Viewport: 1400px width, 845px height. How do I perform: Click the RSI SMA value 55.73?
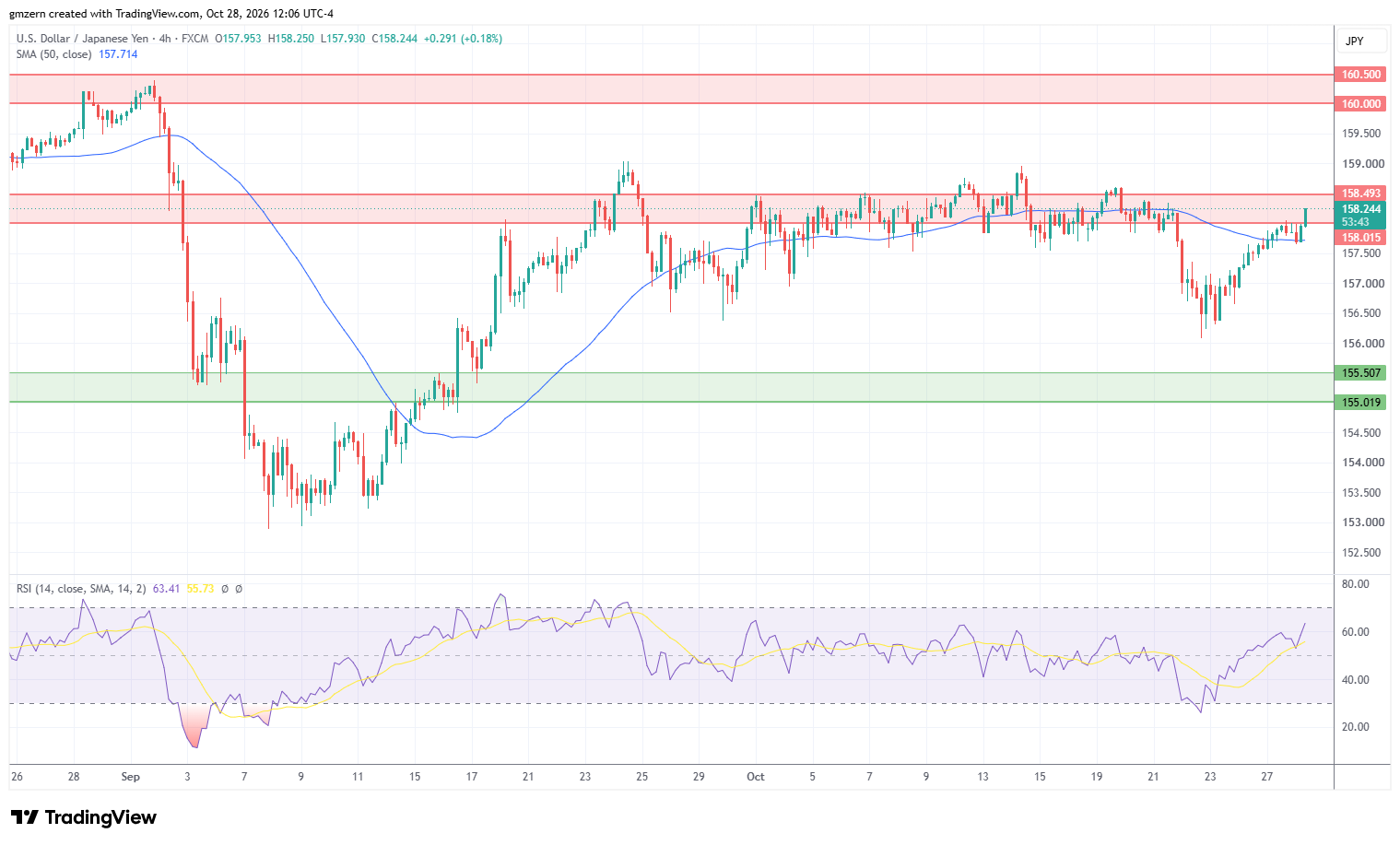coord(200,588)
